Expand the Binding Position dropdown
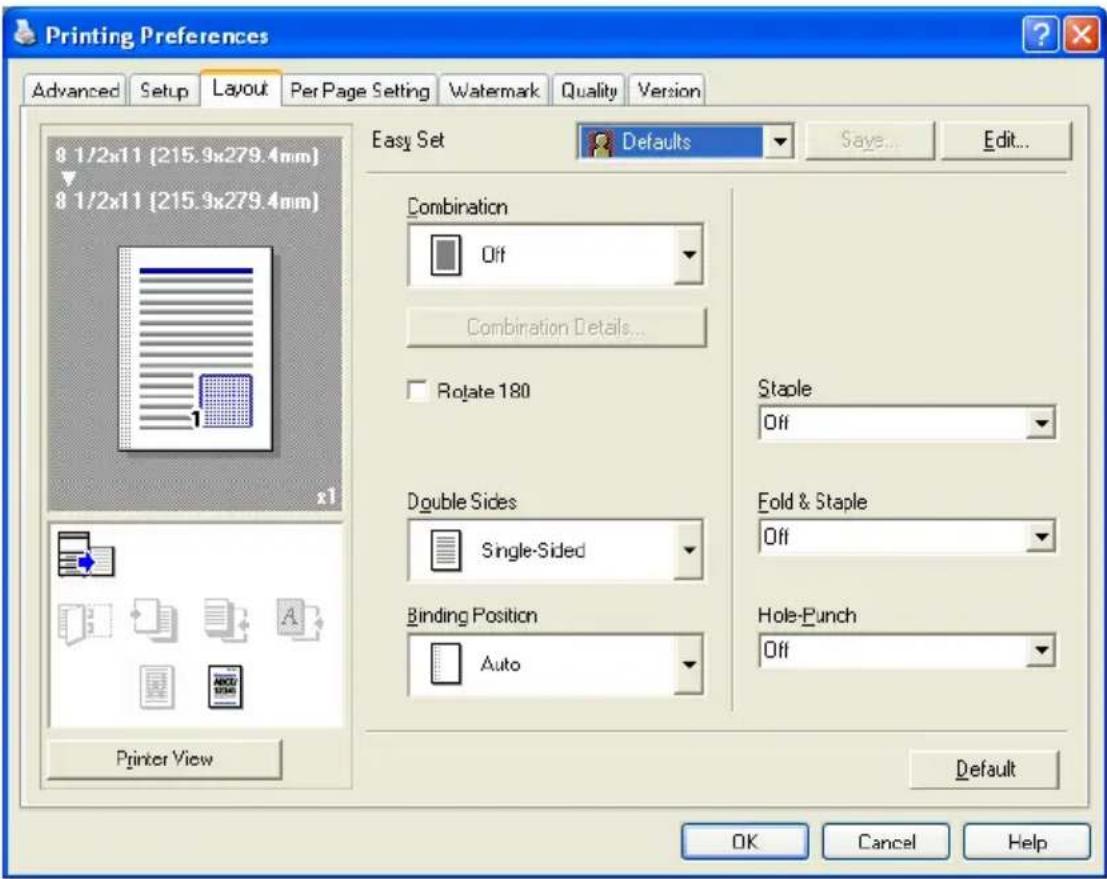Screen dimensions: 1107x879 (688, 664)
